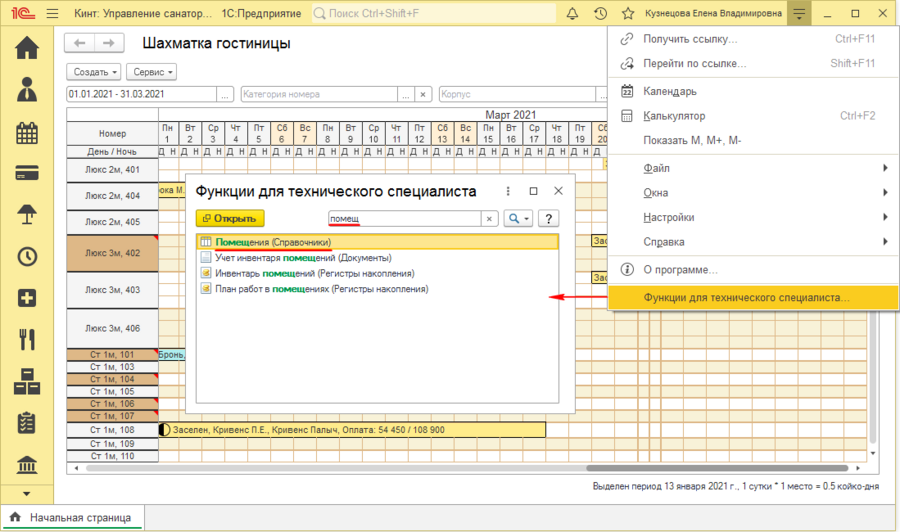The width and height of the screenshot is (900, 532).
Task: Click the service menu icon next to user name
Action: pyautogui.click(x=799, y=13)
